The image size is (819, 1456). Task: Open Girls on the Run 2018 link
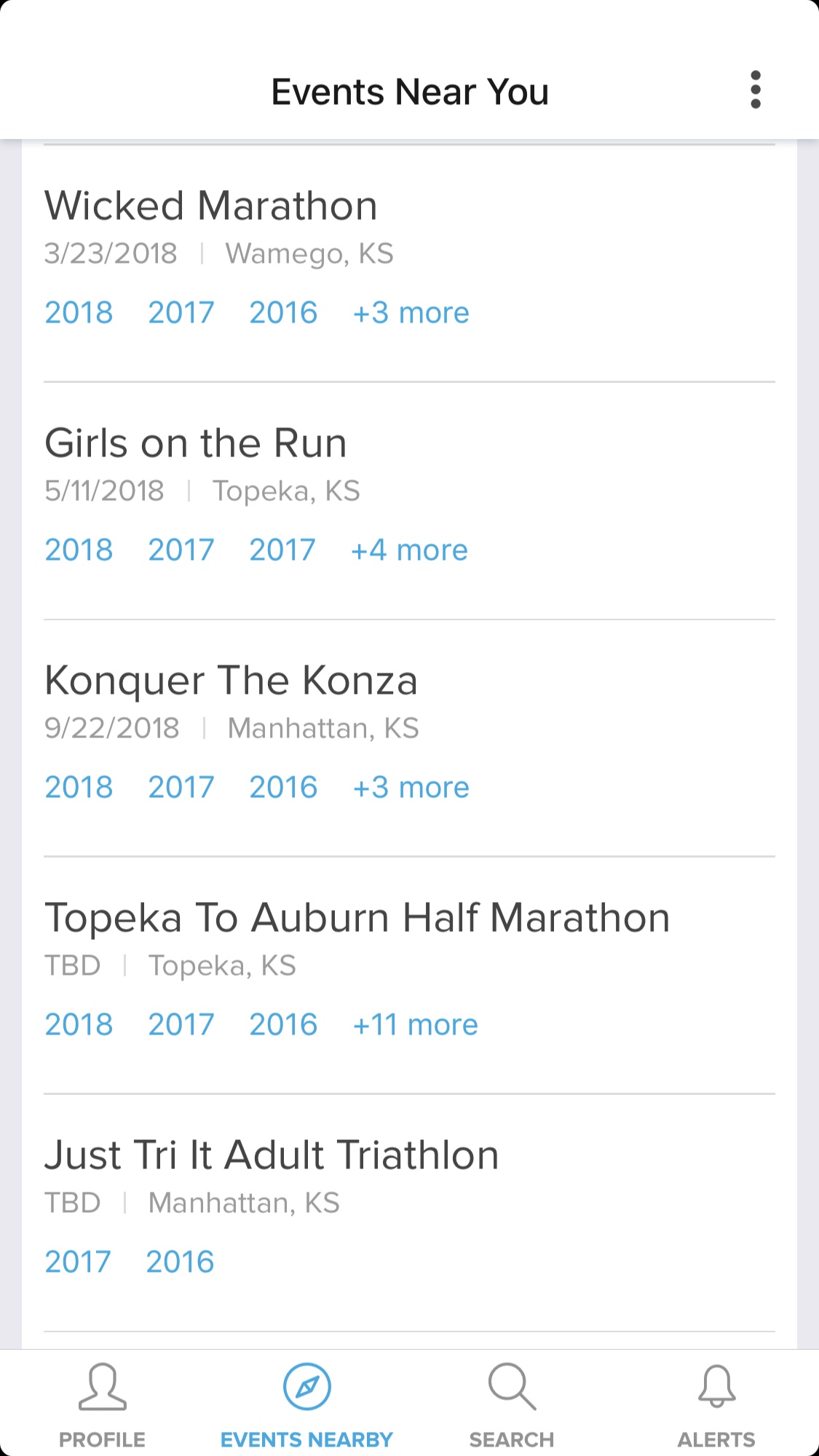point(79,550)
